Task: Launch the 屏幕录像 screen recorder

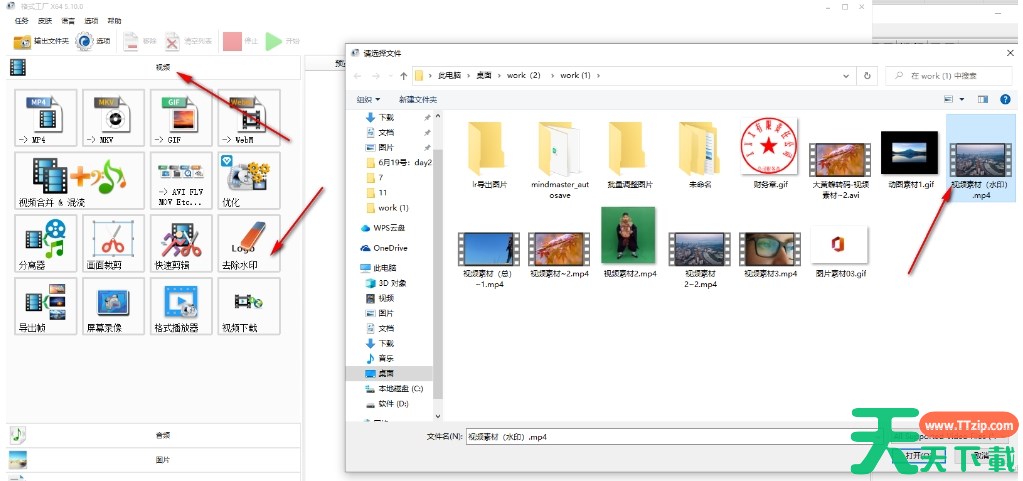Action: click(113, 306)
